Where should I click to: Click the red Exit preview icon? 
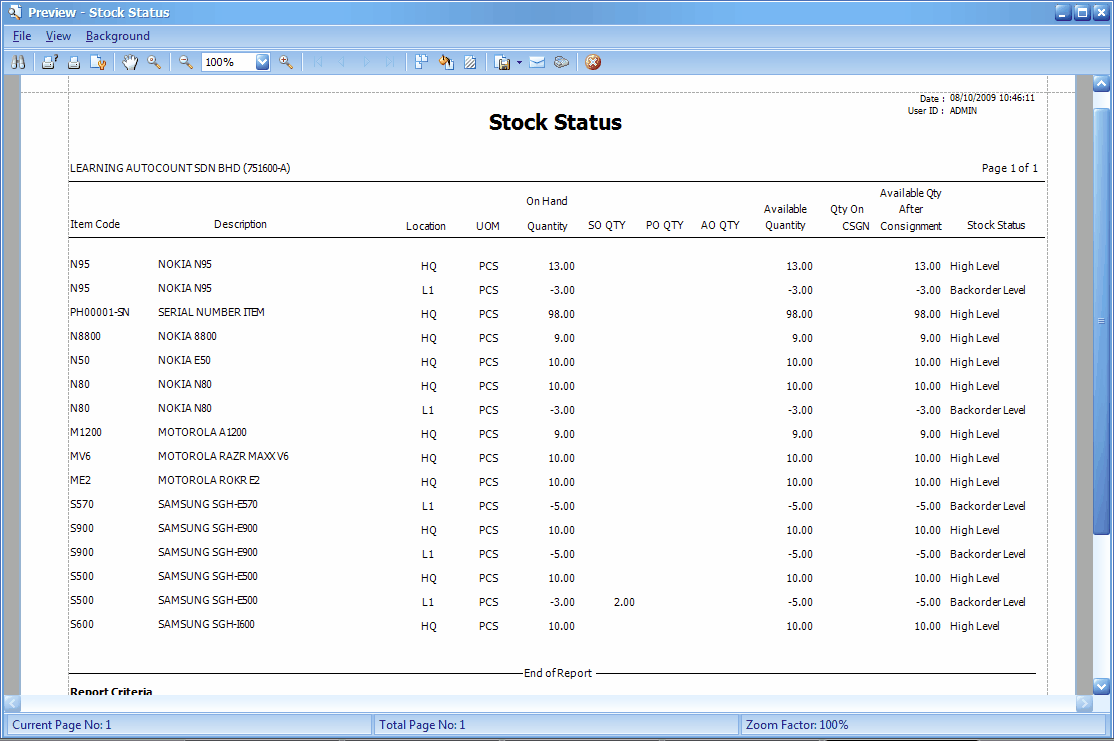click(593, 63)
